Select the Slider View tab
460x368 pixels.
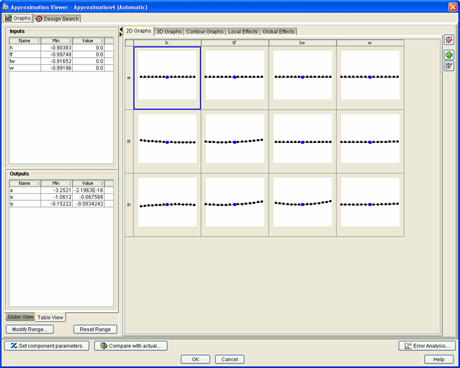20,317
